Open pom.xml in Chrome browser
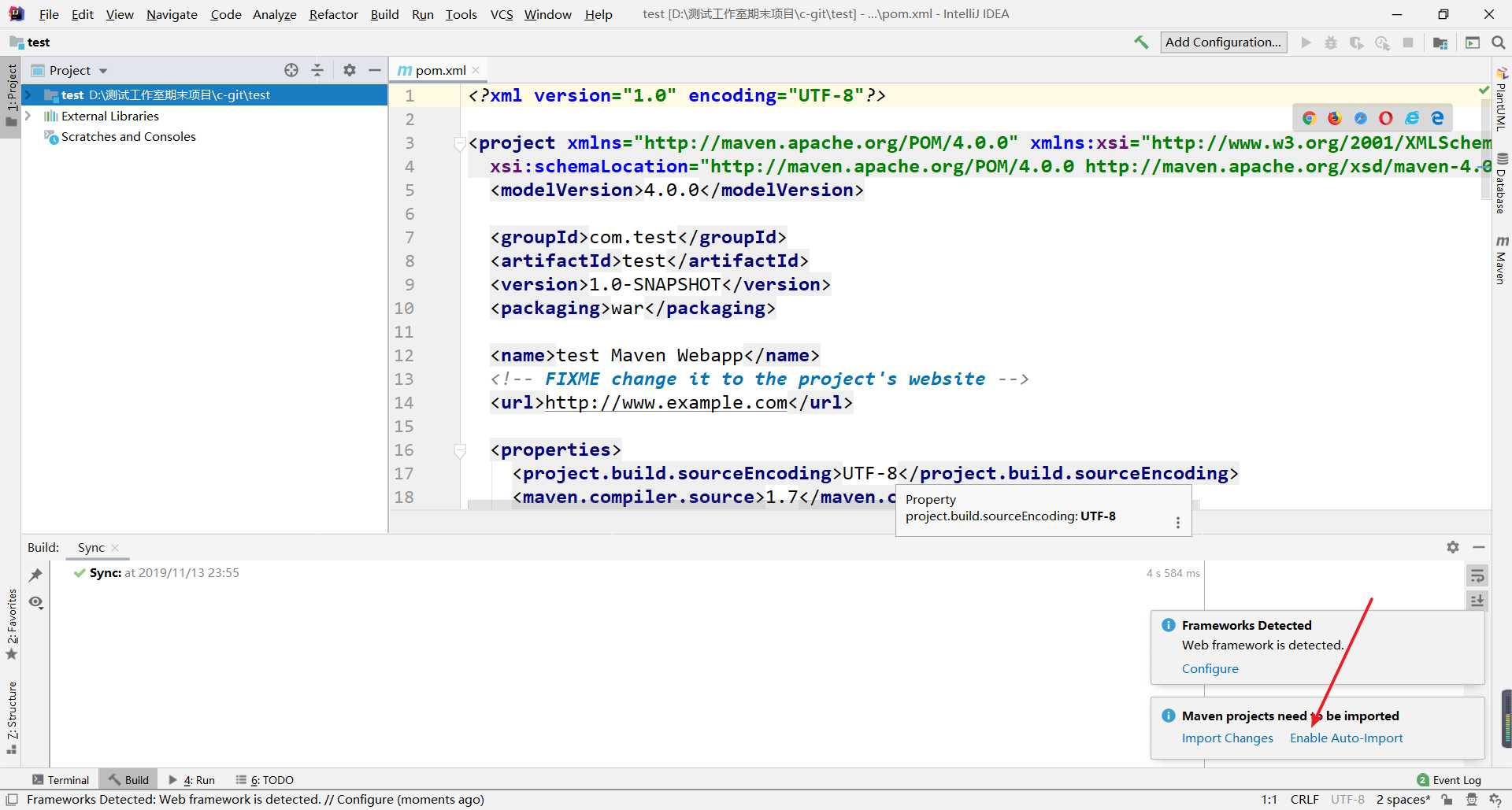 click(1309, 118)
